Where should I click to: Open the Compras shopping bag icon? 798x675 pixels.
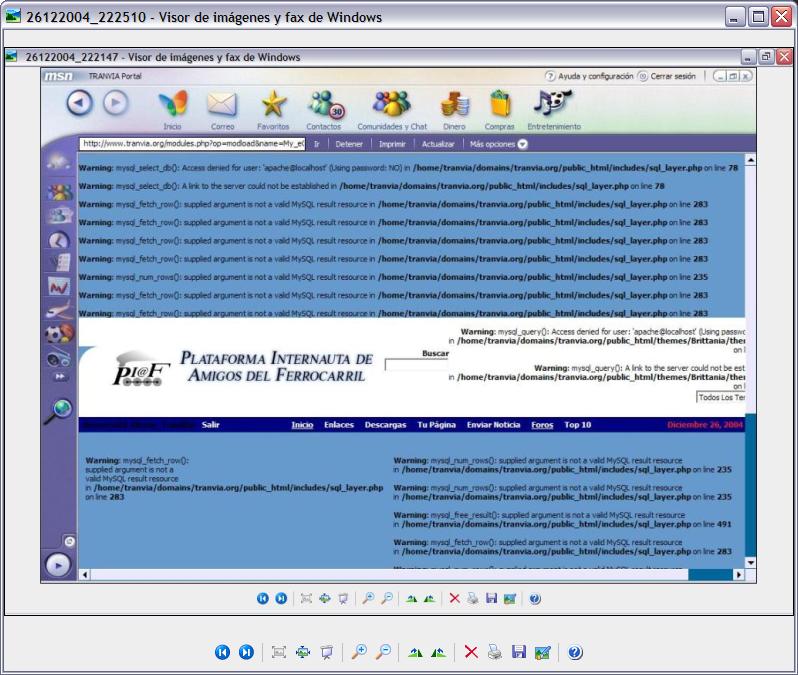point(500,105)
